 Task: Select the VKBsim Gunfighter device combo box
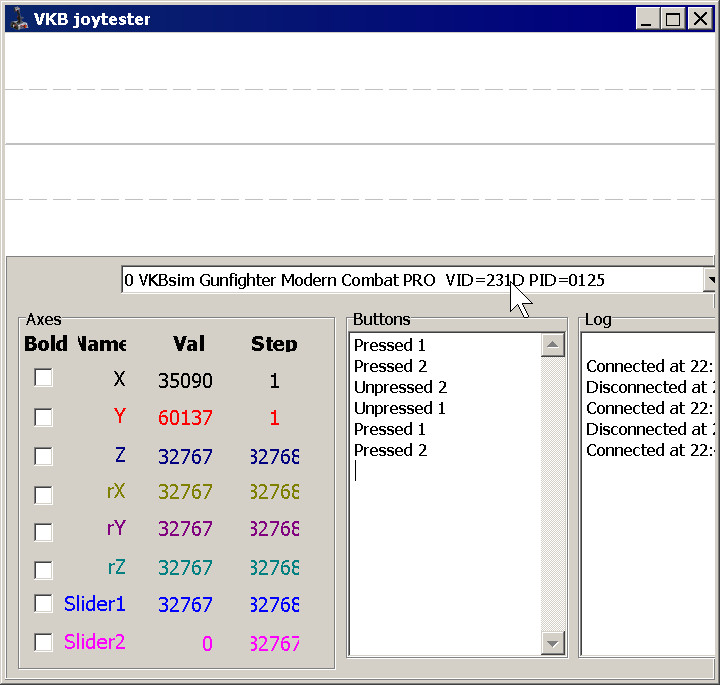click(418, 280)
